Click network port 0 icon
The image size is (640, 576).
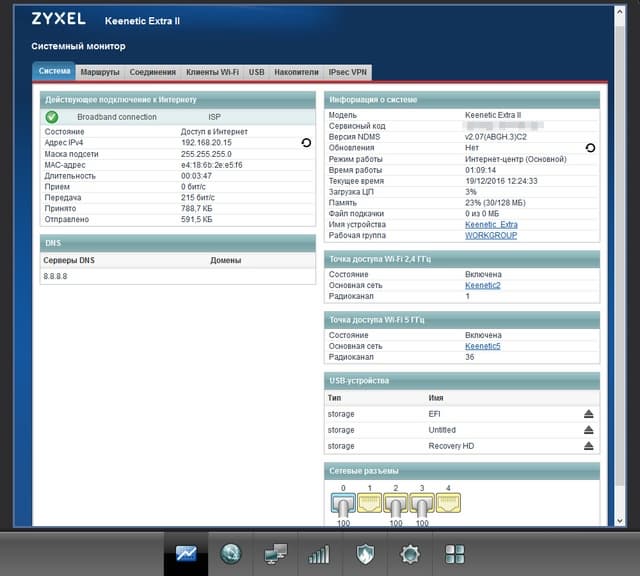(x=343, y=503)
